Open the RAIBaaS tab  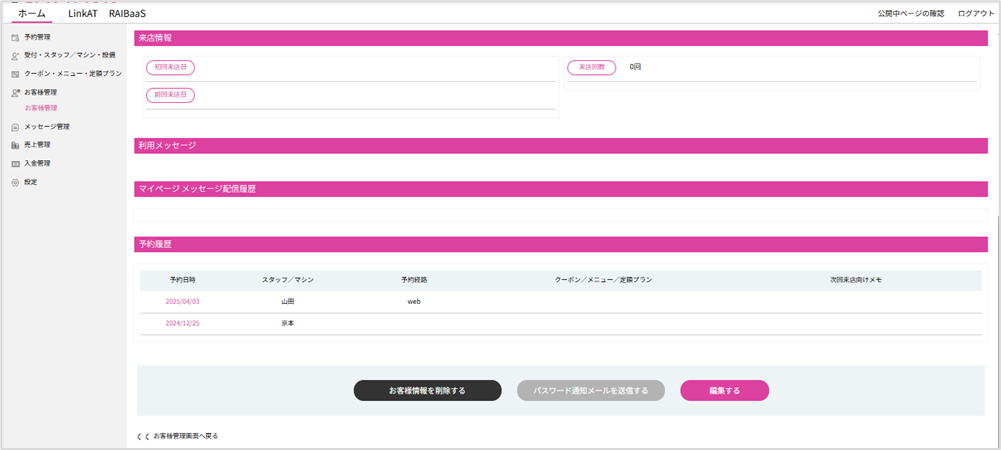[127, 13]
